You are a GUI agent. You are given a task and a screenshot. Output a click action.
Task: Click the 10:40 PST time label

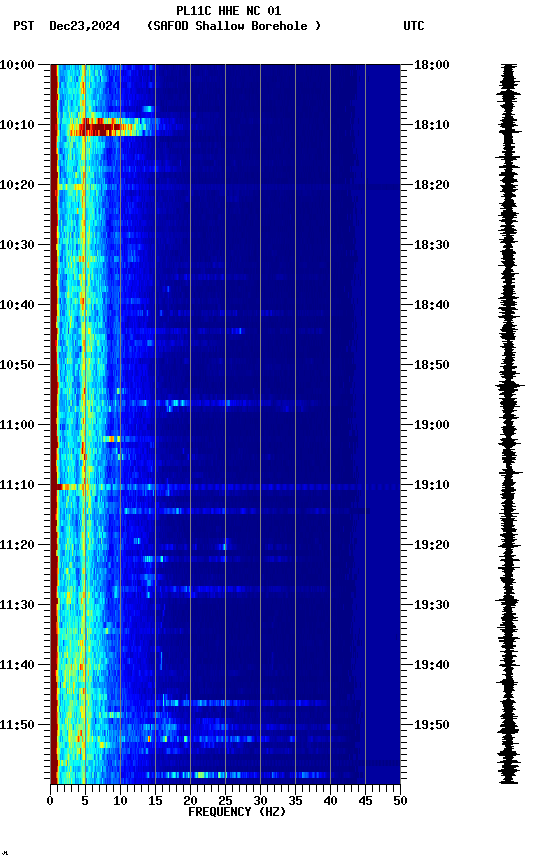click(17, 305)
